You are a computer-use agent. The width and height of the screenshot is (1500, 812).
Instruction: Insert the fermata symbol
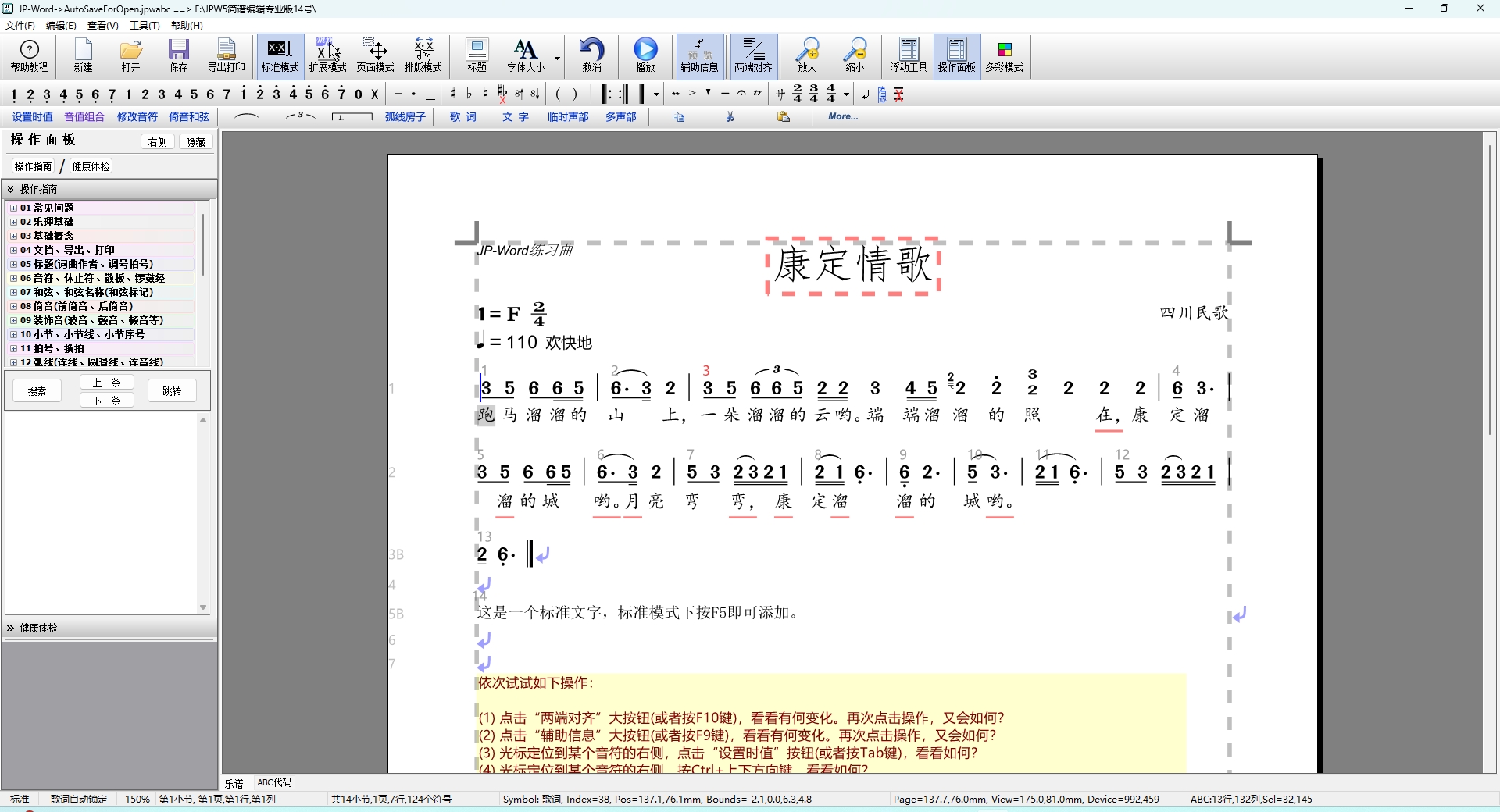[x=741, y=94]
